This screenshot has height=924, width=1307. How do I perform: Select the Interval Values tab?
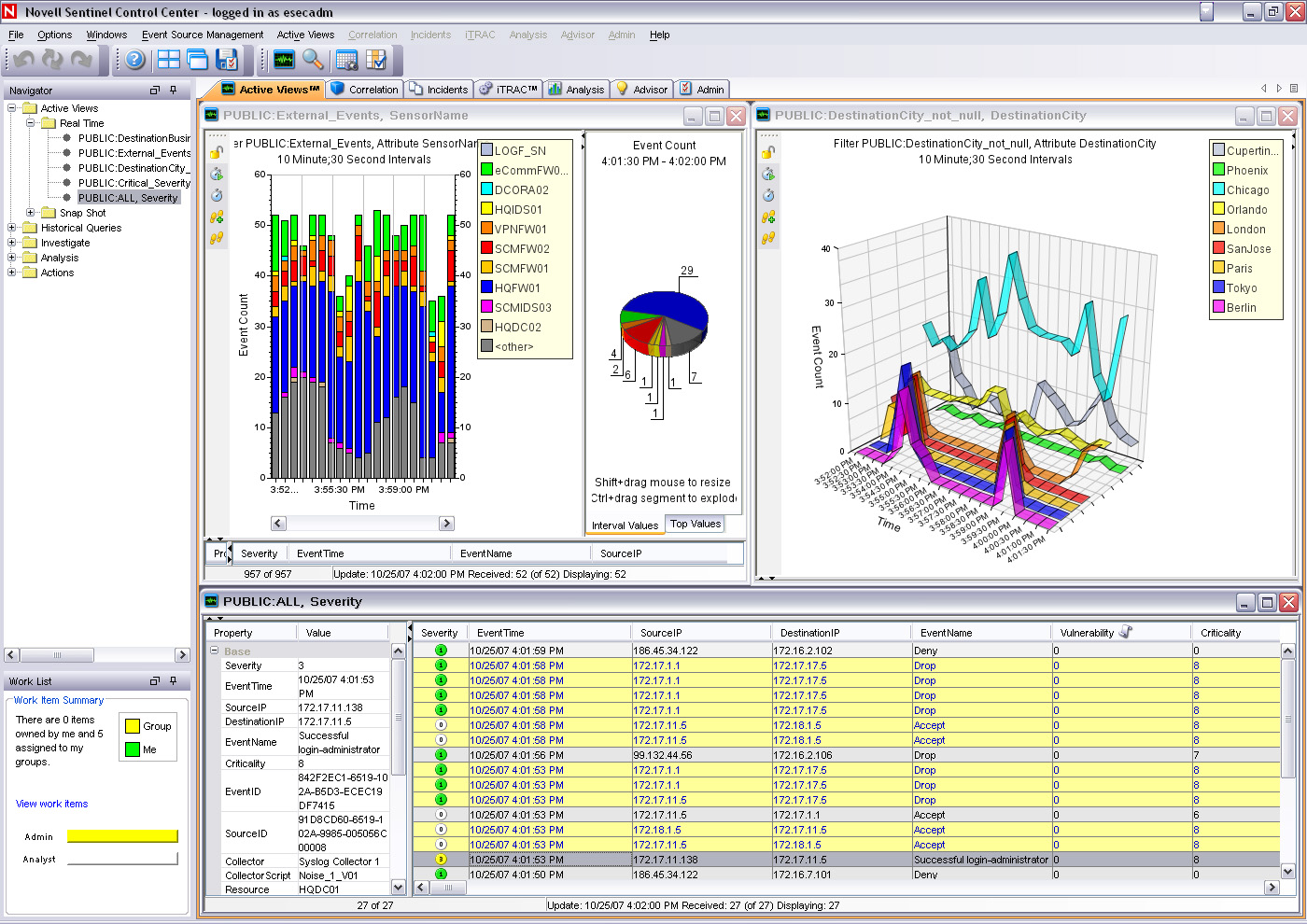pos(625,525)
